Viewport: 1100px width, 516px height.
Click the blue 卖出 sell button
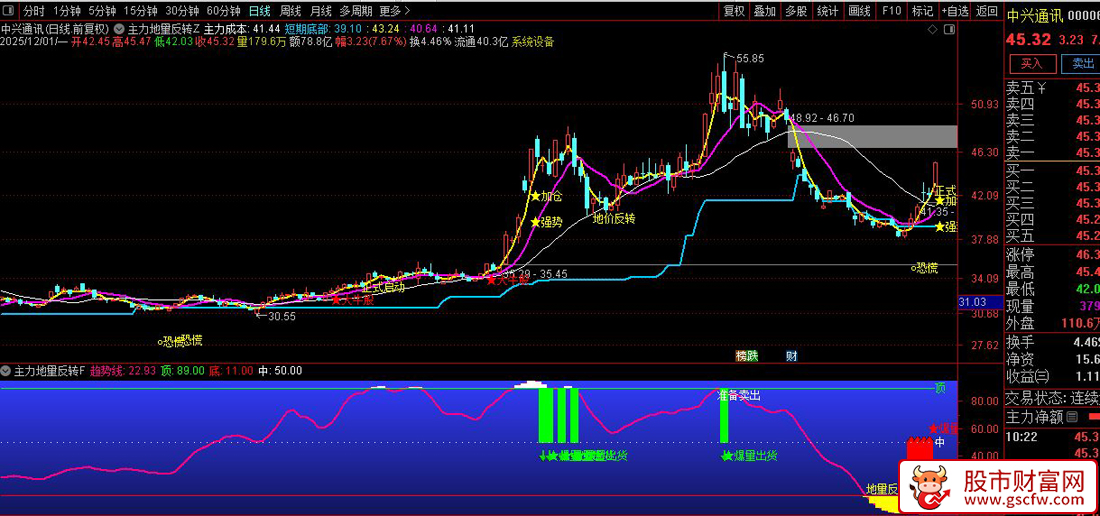pos(1081,64)
